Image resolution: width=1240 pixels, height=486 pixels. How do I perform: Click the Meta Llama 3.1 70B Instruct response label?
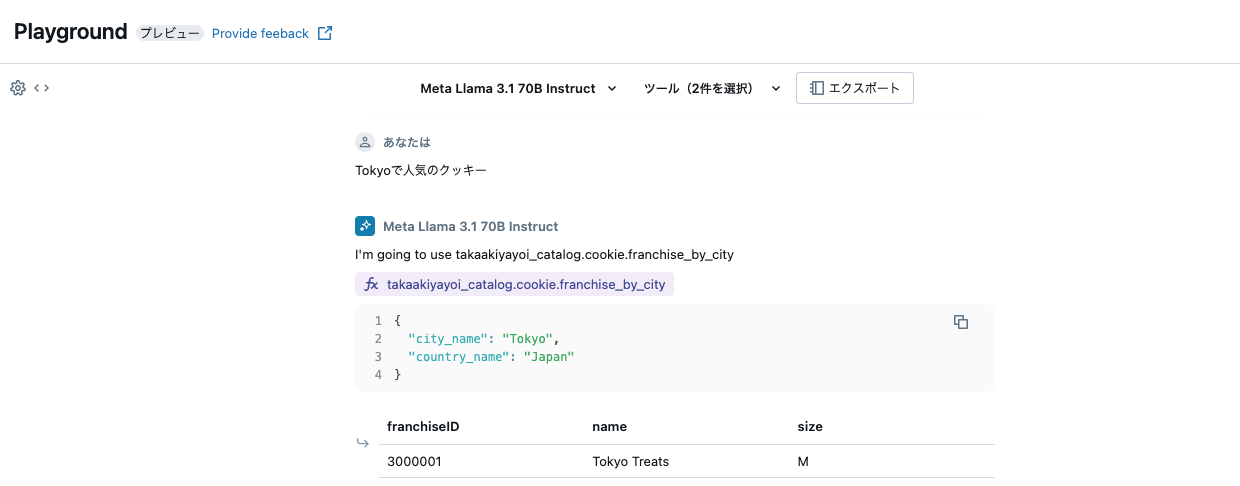coord(471,226)
